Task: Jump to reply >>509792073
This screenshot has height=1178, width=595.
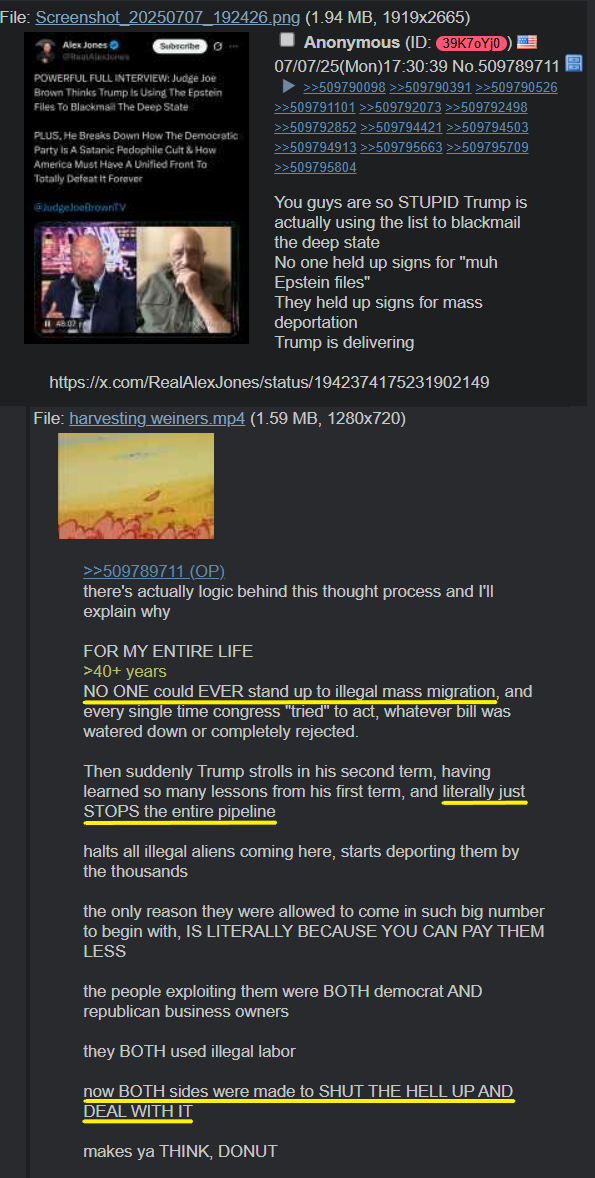Action: 400,107
